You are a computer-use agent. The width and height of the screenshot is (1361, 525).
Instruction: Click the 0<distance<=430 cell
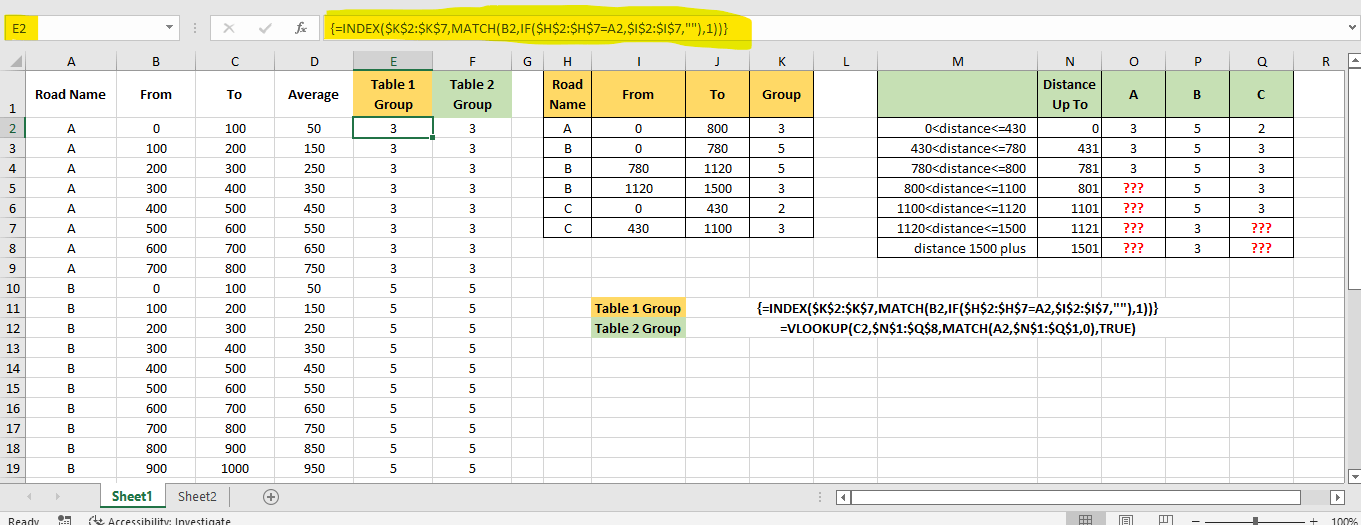[957, 128]
